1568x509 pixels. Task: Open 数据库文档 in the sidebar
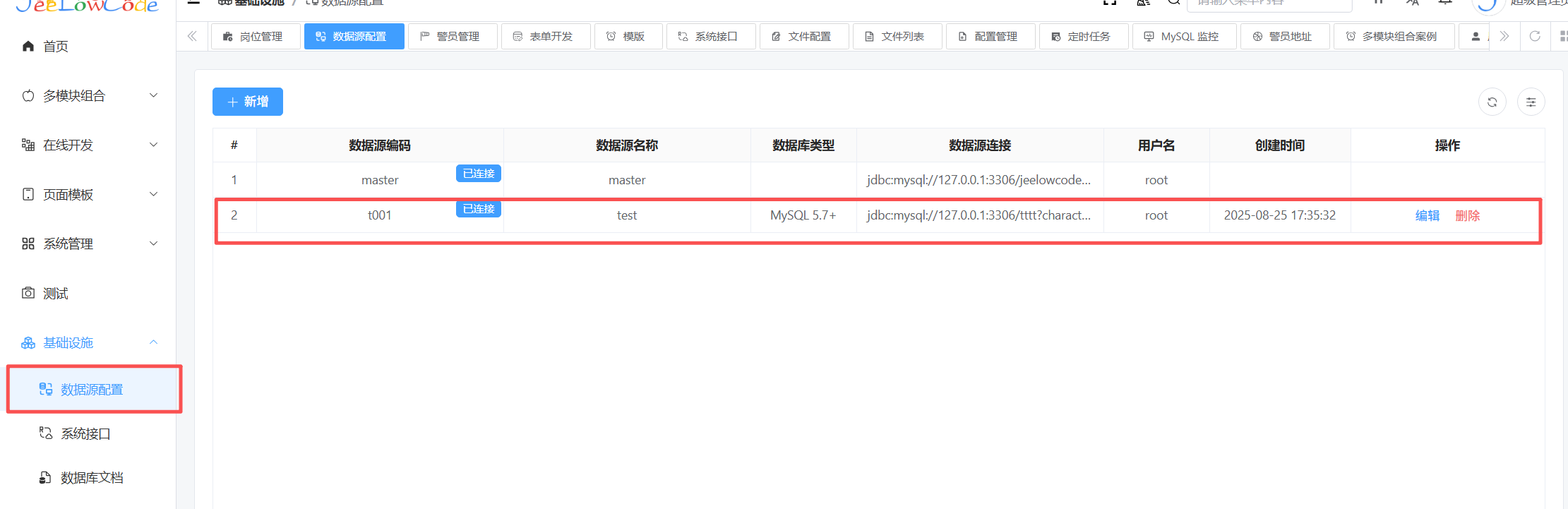[91, 478]
